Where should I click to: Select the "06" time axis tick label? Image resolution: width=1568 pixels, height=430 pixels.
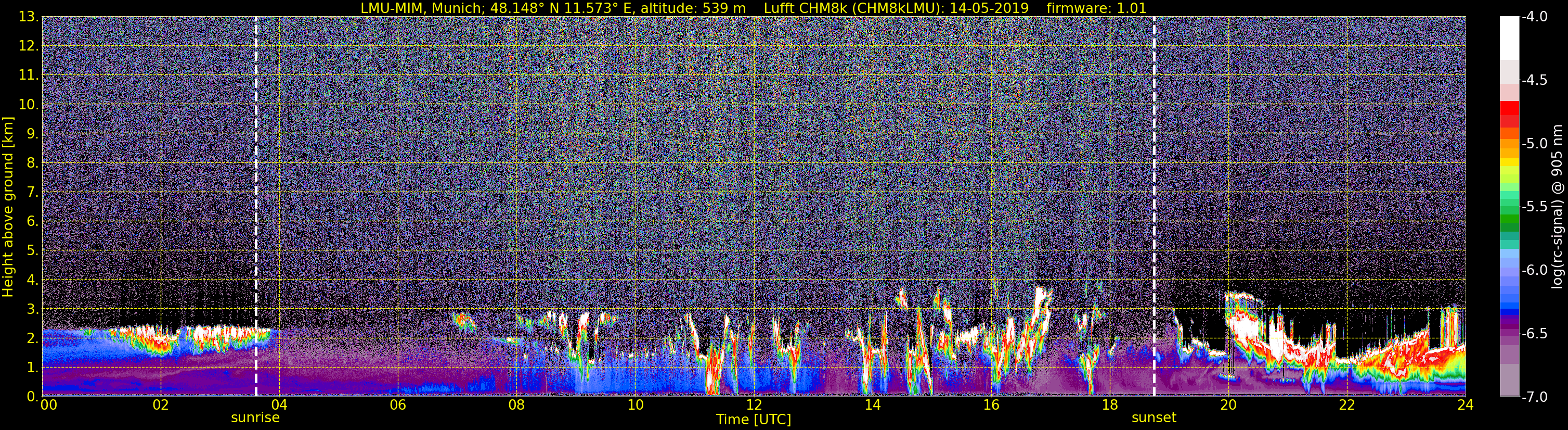pyautogui.click(x=397, y=405)
